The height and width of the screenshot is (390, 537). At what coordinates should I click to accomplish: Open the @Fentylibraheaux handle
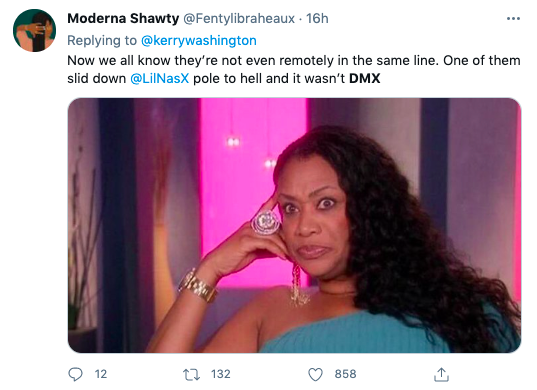(x=239, y=18)
